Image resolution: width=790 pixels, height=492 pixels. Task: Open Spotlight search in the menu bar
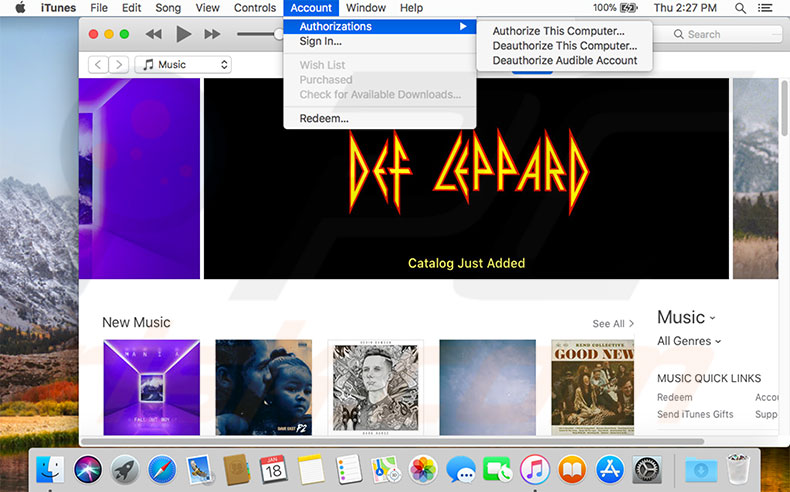pyautogui.click(x=741, y=8)
